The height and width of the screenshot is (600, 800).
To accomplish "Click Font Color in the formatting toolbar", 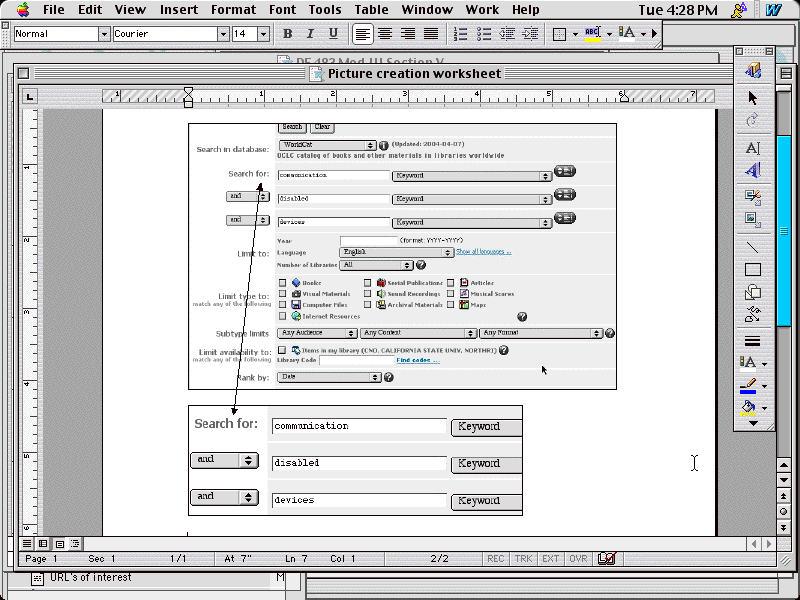I will [627, 34].
